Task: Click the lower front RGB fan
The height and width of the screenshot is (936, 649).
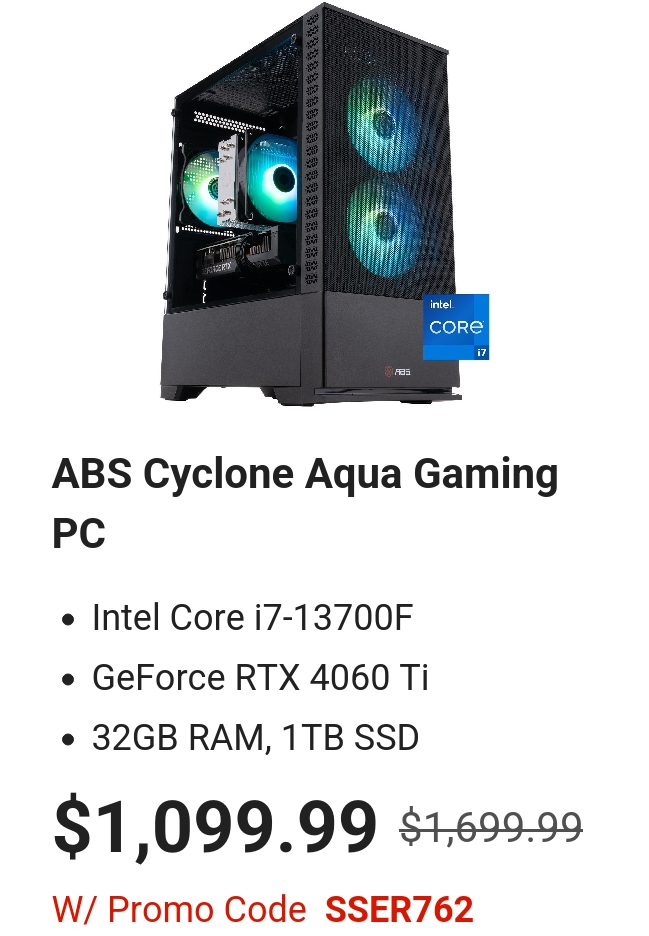Action: 384,227
